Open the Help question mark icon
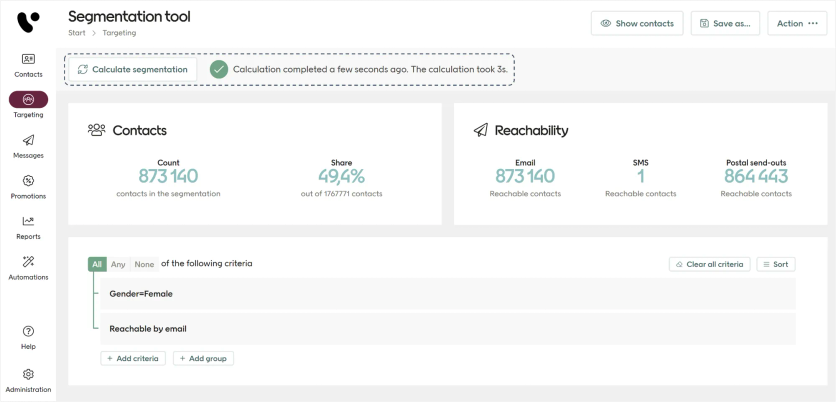The width and height of the screenshot is (836, 402). (28, 332)
